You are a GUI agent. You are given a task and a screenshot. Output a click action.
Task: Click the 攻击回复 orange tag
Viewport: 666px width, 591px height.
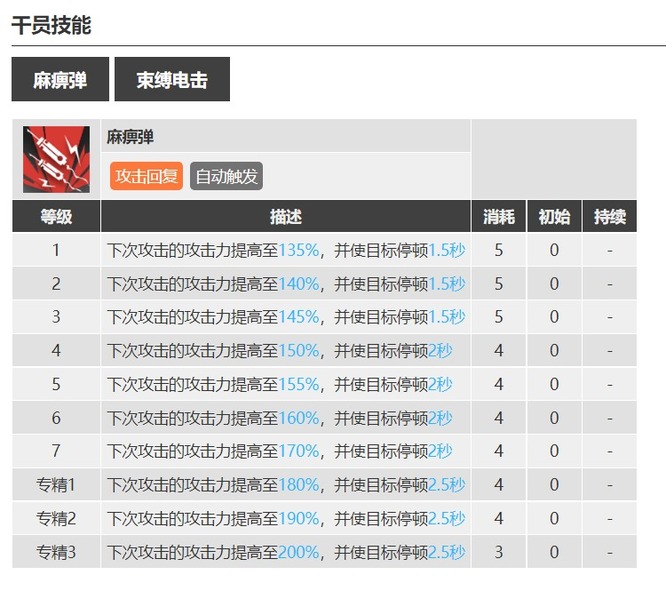[x=146, y=175]
